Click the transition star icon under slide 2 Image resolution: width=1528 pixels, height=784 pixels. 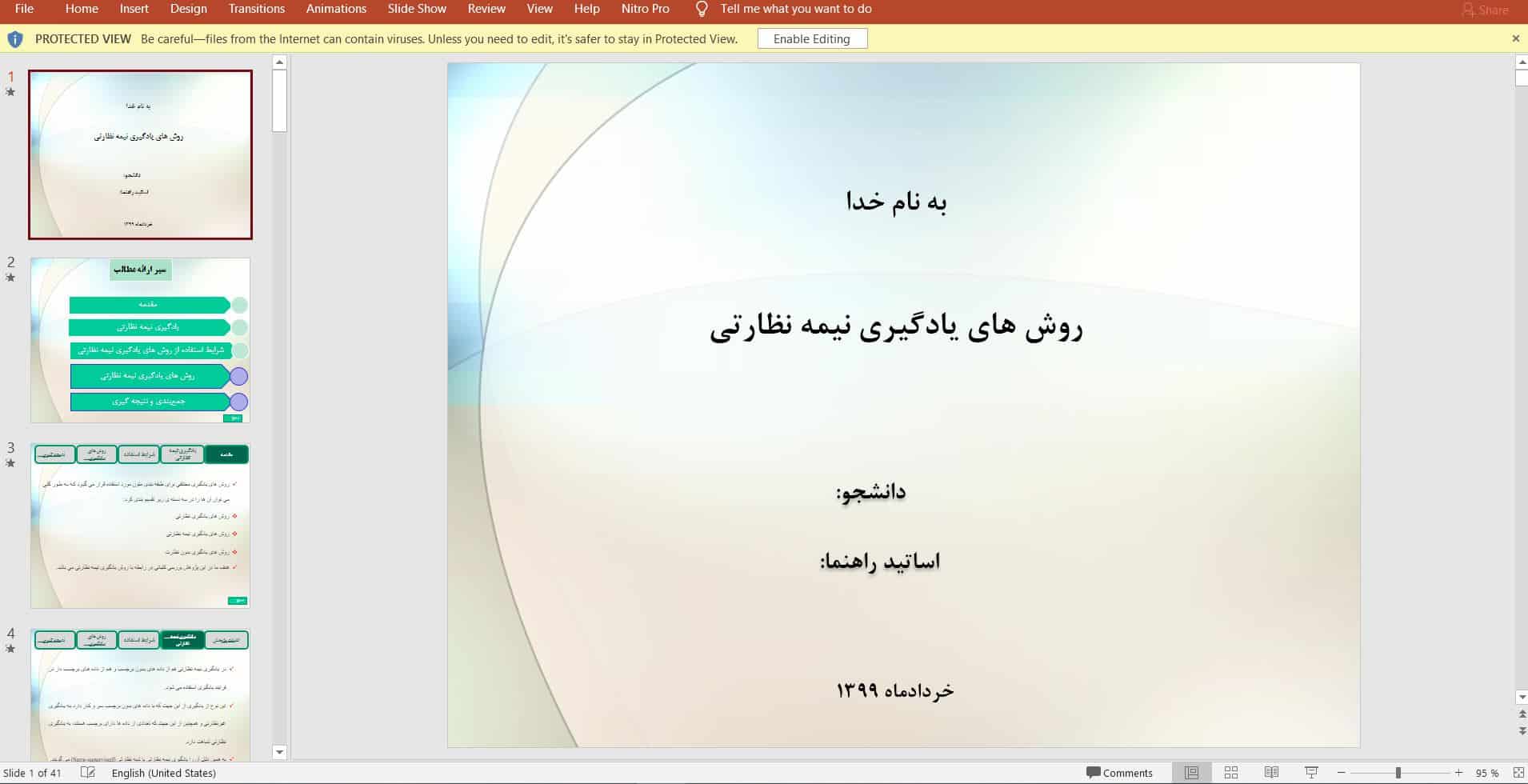click(x=10, y=278)
